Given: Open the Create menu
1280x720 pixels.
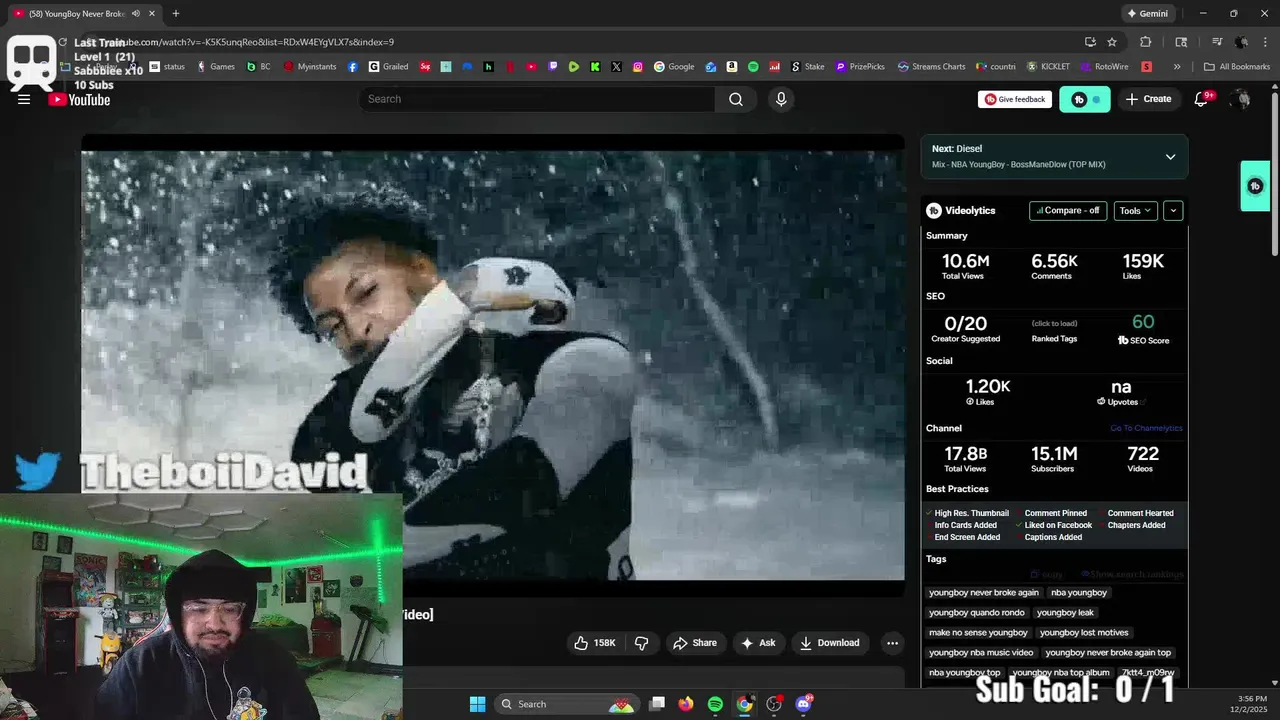Looking at the screenshot, I should 1148,99.
